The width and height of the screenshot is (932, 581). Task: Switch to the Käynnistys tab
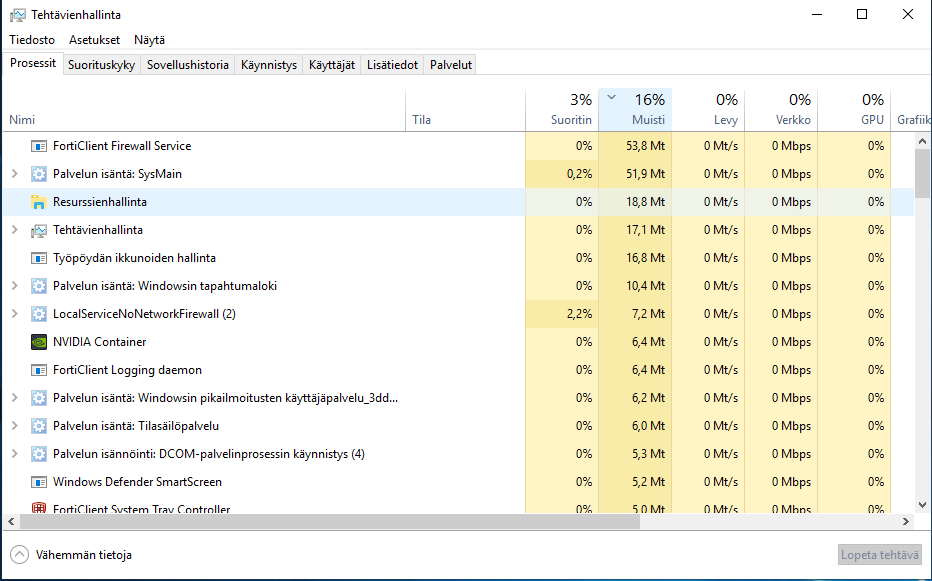click(x=269, y=65)
